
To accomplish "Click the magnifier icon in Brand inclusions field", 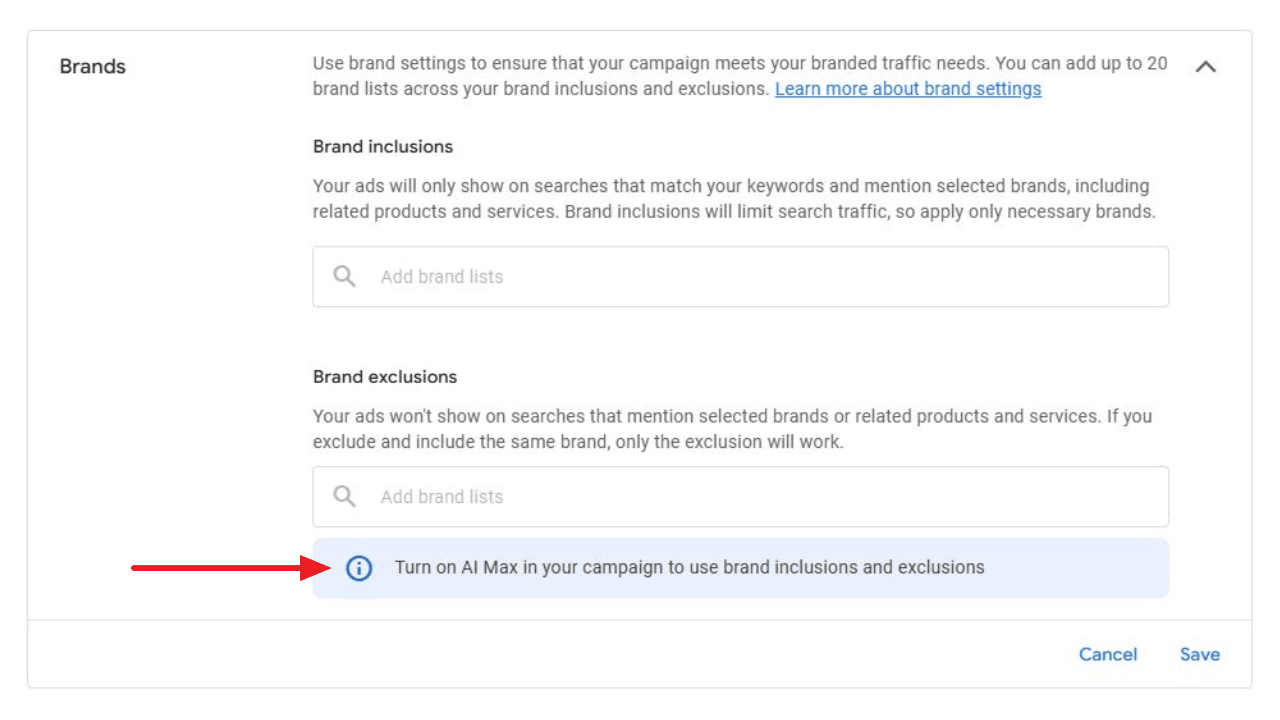I will click(345, 276).
